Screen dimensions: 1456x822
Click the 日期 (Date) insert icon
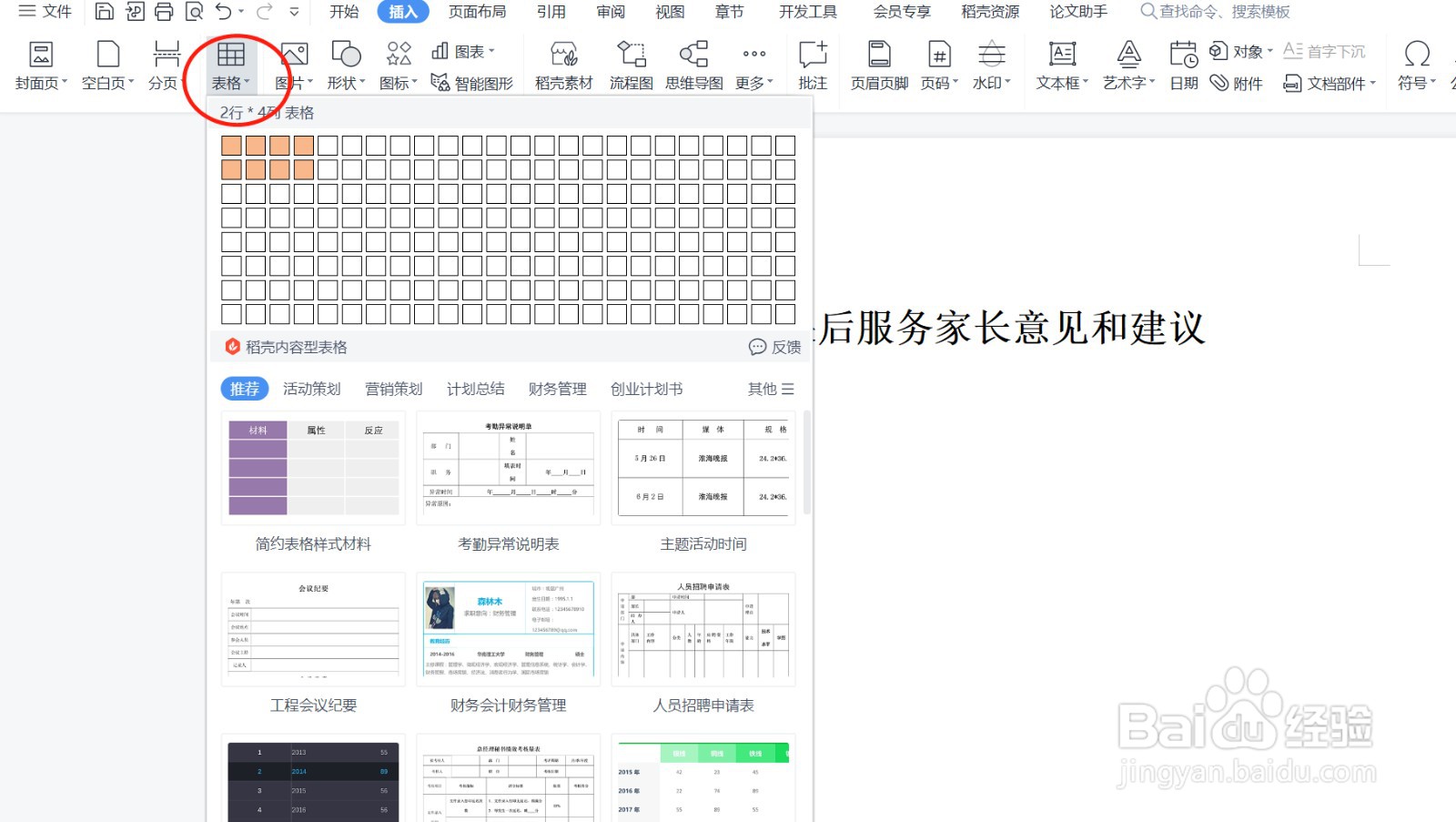(1181, 64)
